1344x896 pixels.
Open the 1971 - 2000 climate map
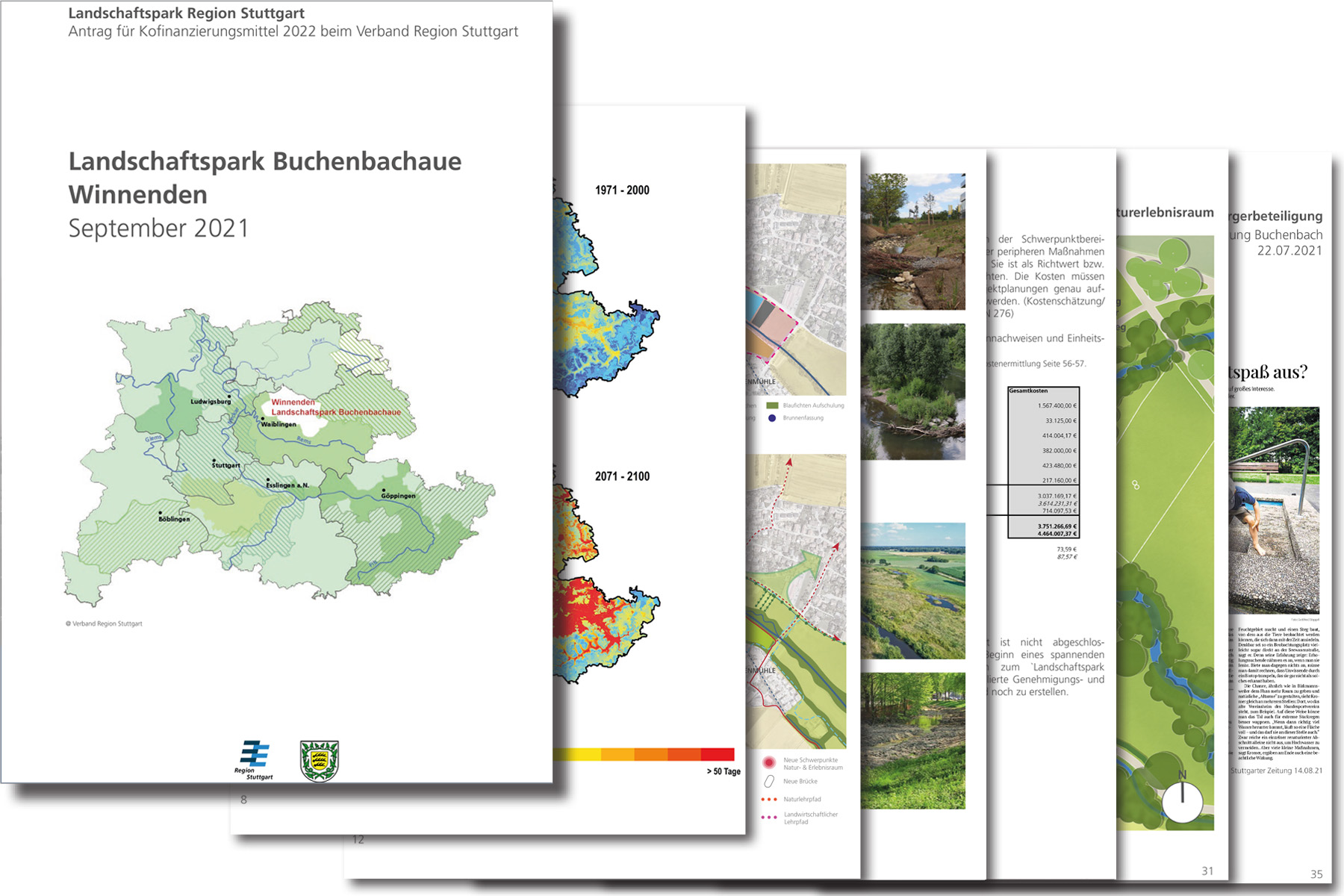(605, 299)
